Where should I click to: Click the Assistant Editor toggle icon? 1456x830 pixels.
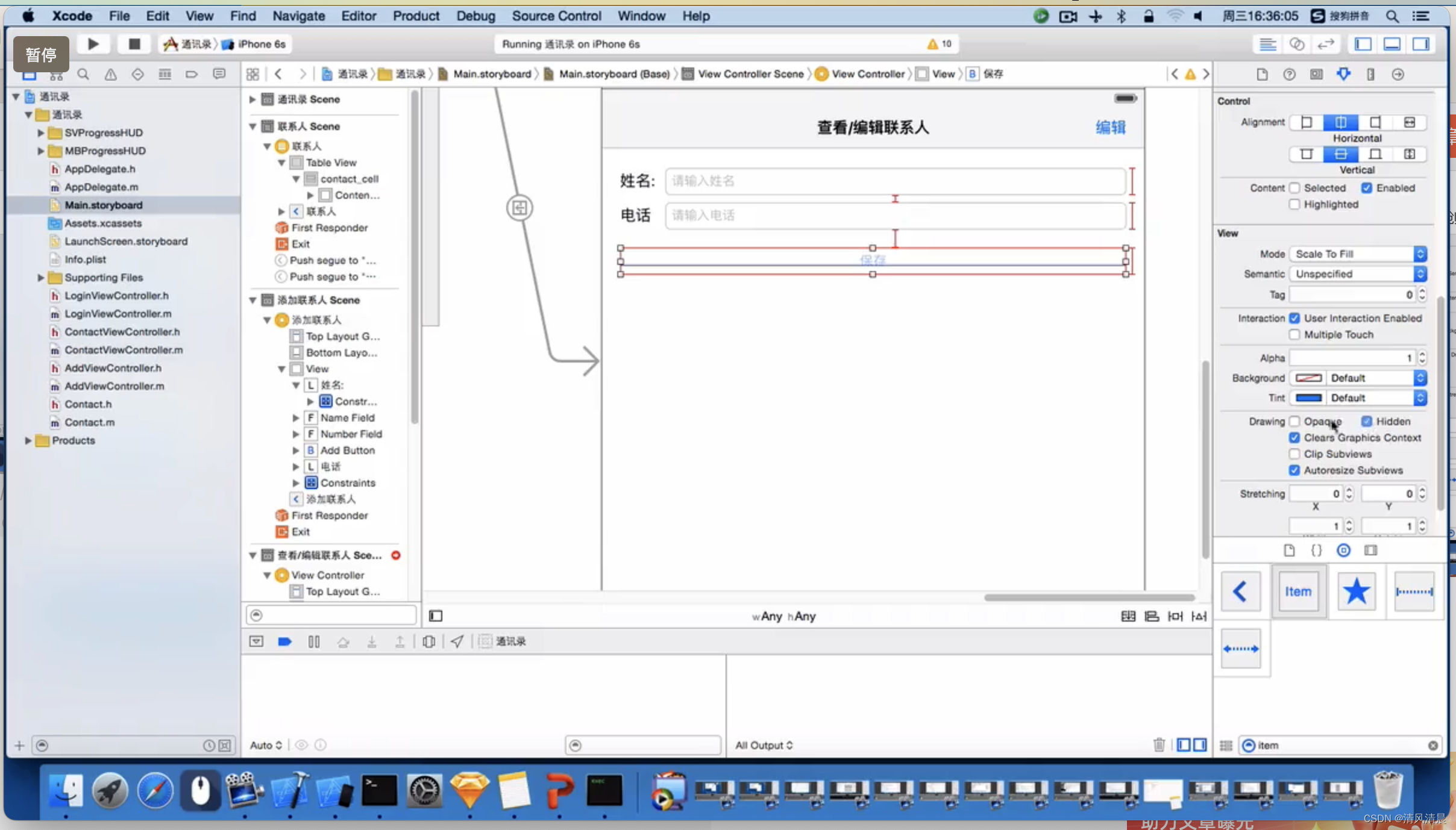1298,44
